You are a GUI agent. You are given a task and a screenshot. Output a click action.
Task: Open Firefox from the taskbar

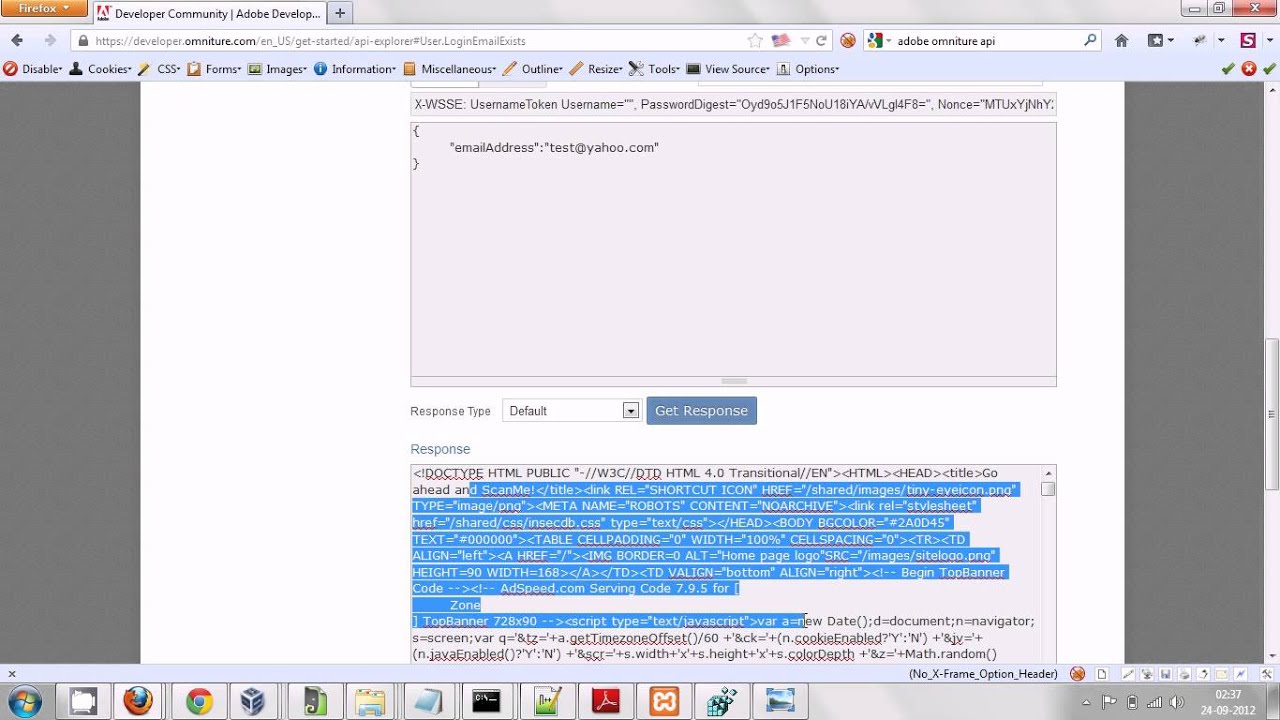[x=139, y=702]
